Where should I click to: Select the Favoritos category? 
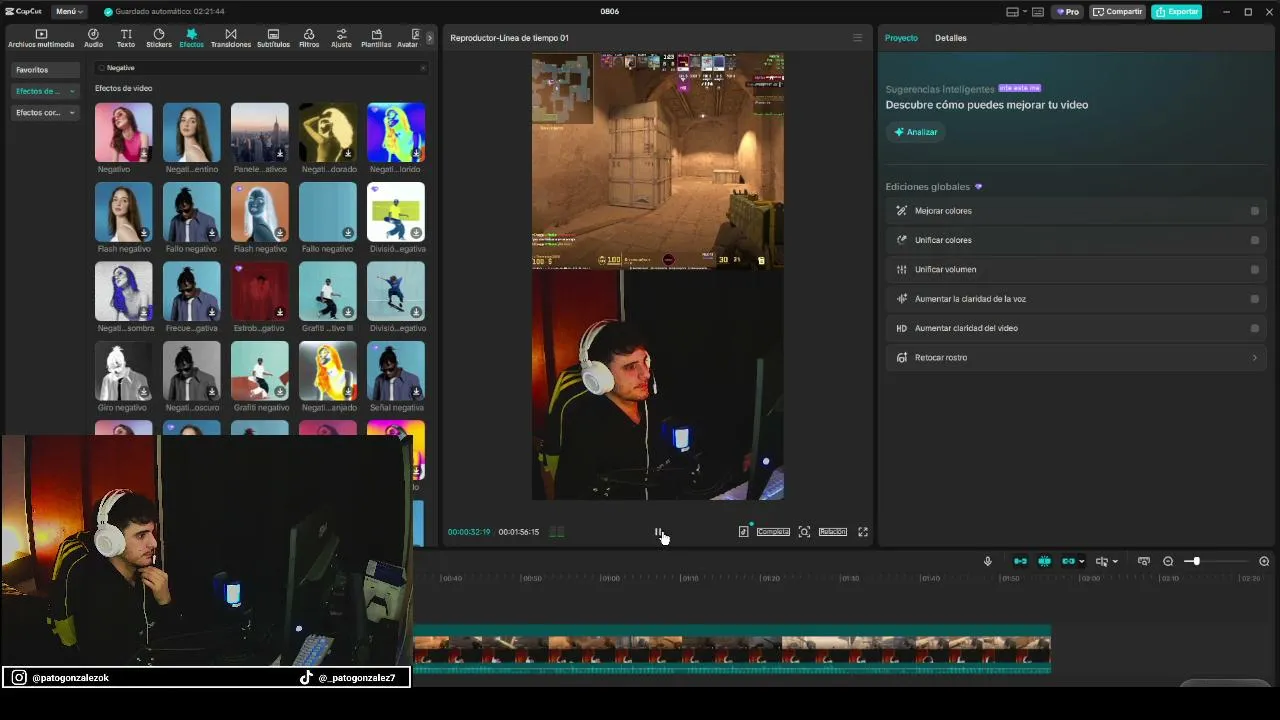click(45, 70)
